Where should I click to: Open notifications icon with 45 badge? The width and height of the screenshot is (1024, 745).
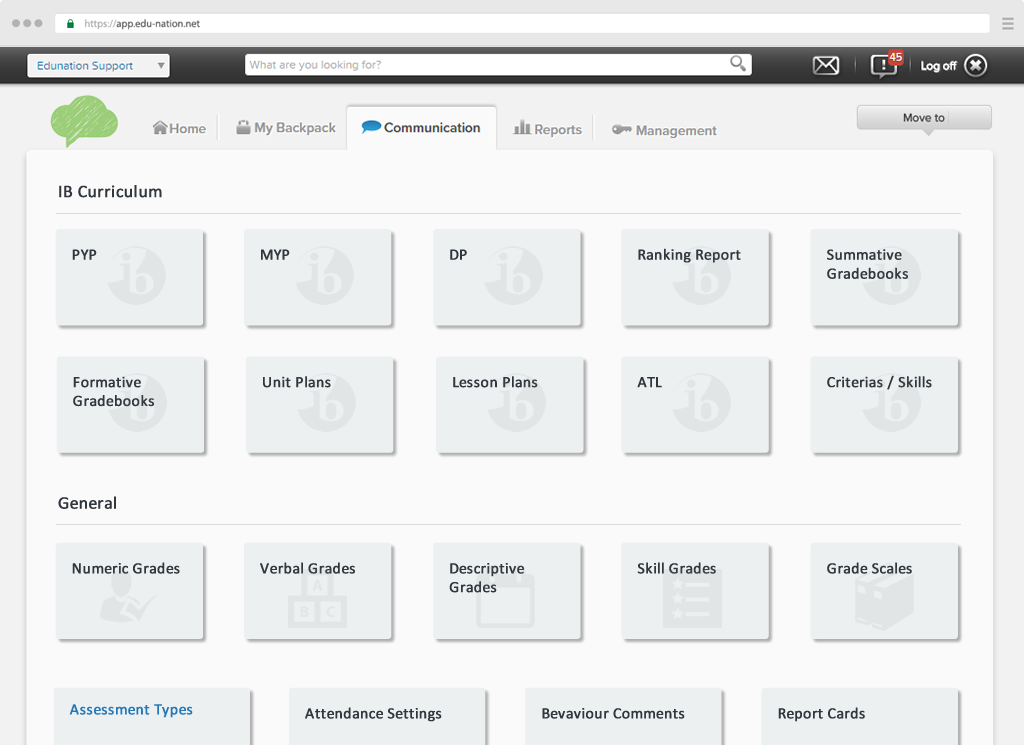(x=886, y=65)
